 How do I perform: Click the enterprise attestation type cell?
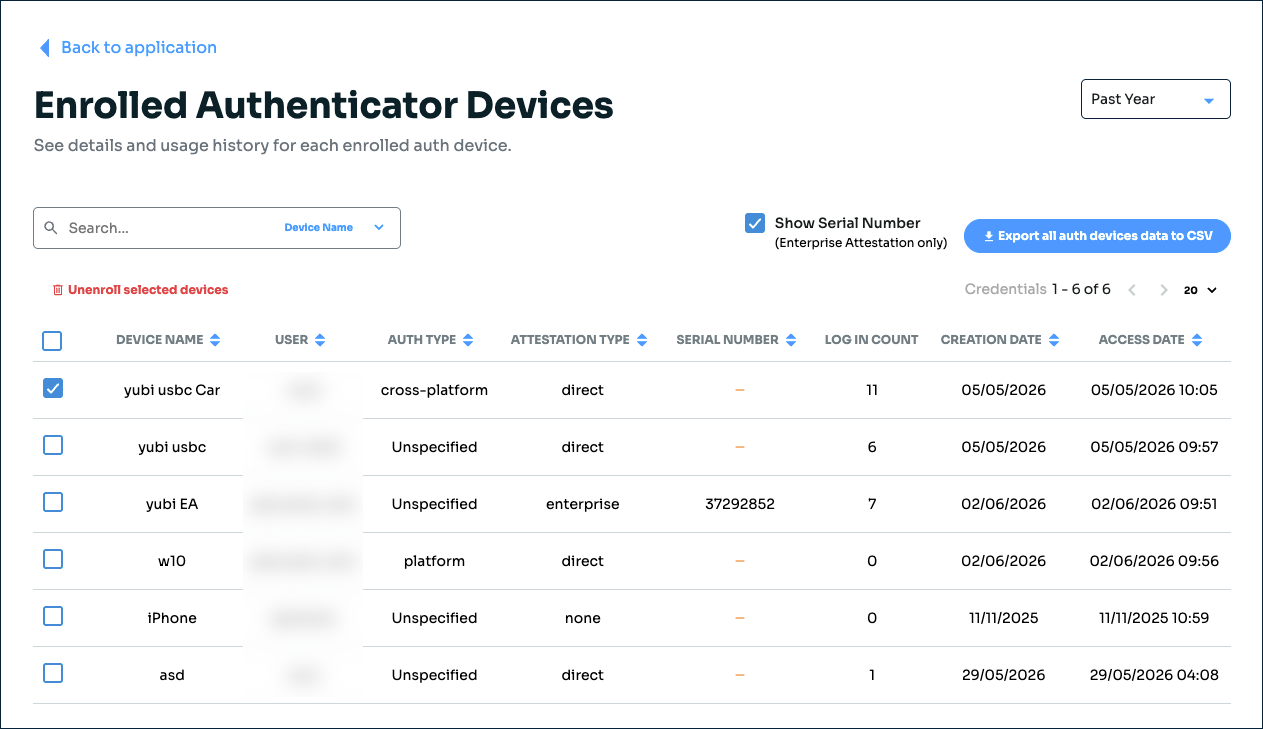coord(583,504)
